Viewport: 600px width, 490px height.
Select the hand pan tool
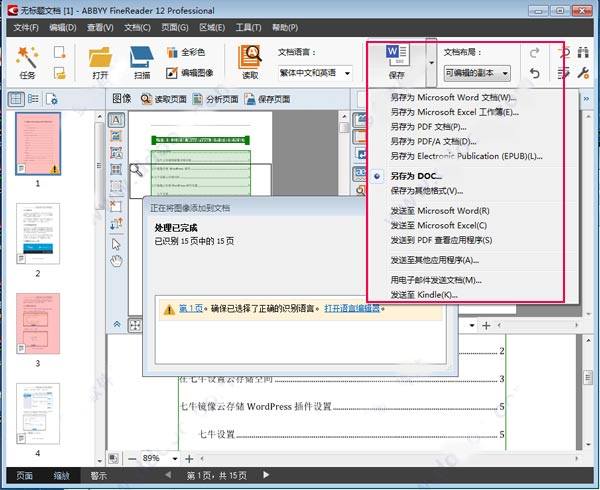(116, 261)
